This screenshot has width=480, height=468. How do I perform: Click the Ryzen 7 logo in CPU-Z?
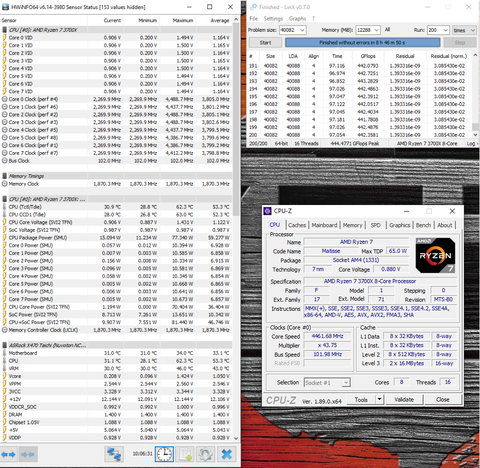click(x=435, y=256)
